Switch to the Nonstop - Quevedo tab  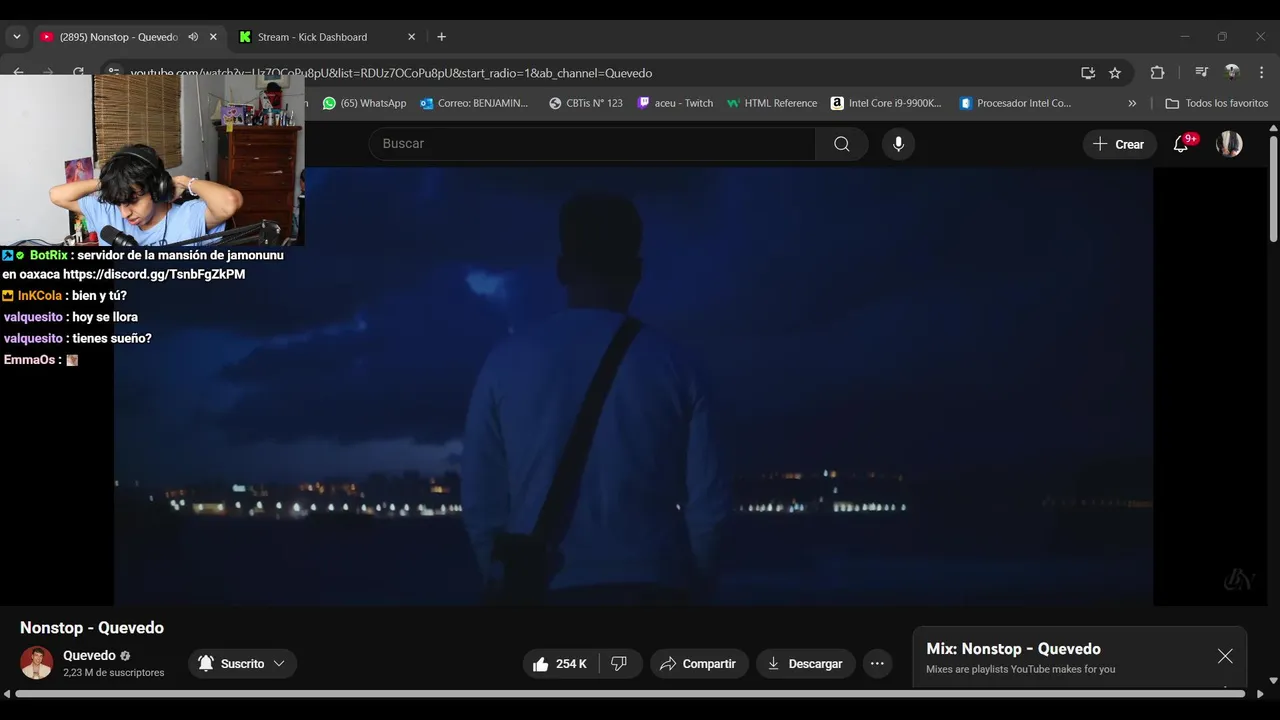[118, 37]
